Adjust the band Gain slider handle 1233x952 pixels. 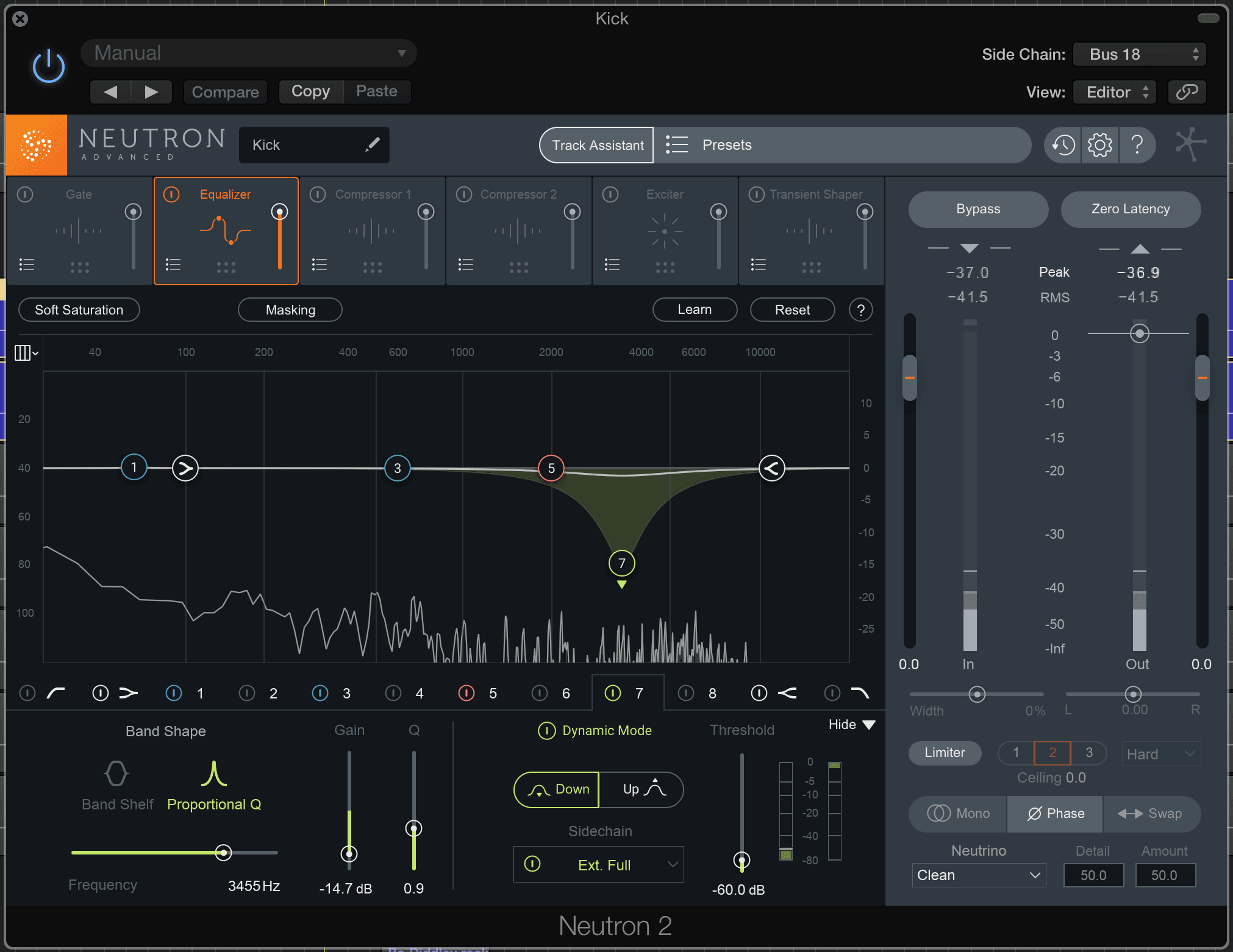click(x=349, y=853)
